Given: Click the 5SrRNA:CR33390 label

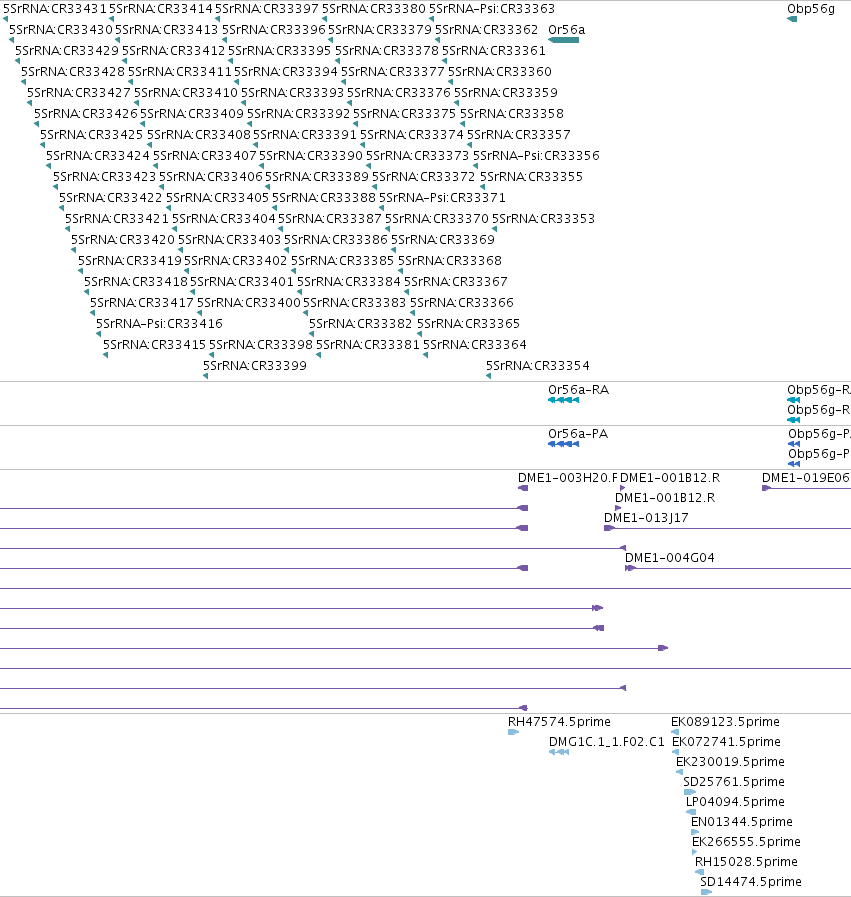Looking at the screenshot, I should (x=311, y=156).
